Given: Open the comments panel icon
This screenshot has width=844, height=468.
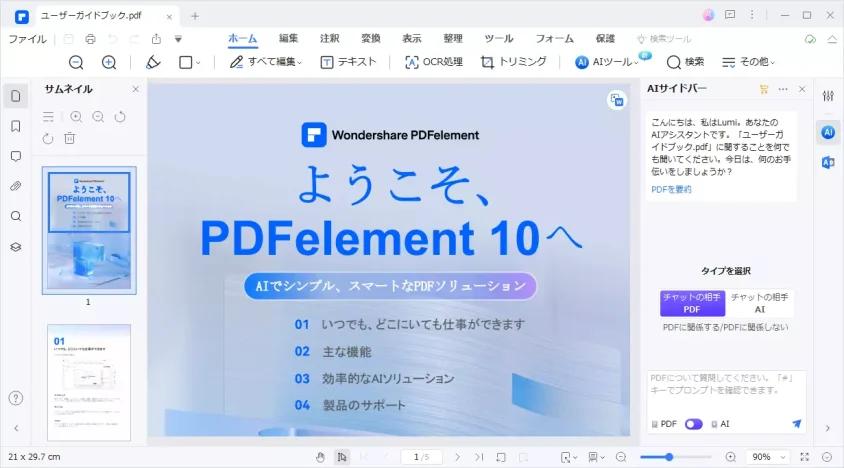Looking at the screenshot, I should [x=16, y=156].
